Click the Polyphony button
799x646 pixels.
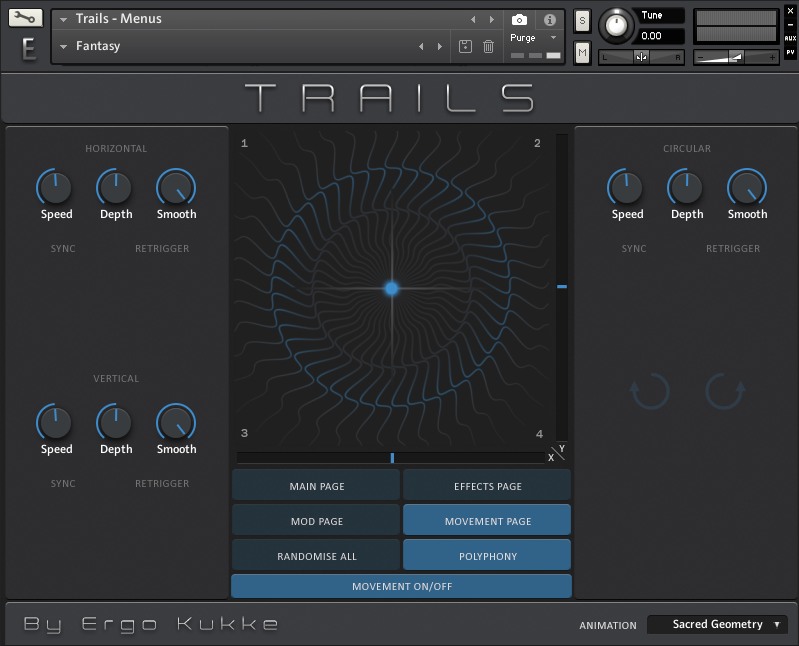487,555
